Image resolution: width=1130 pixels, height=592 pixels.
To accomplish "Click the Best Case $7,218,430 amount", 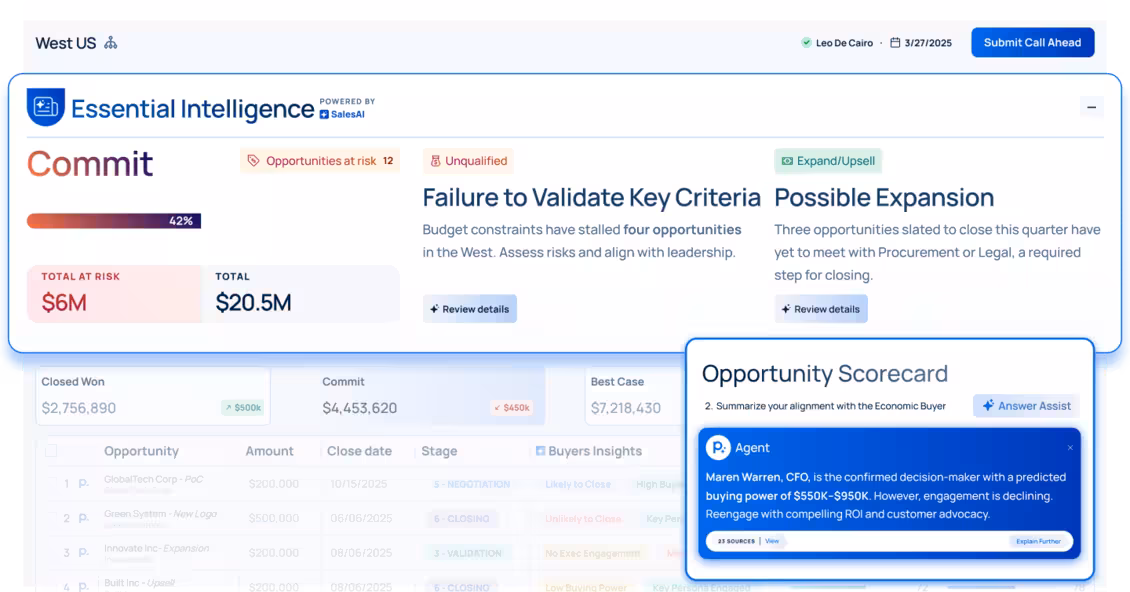I will coord(626,408).
